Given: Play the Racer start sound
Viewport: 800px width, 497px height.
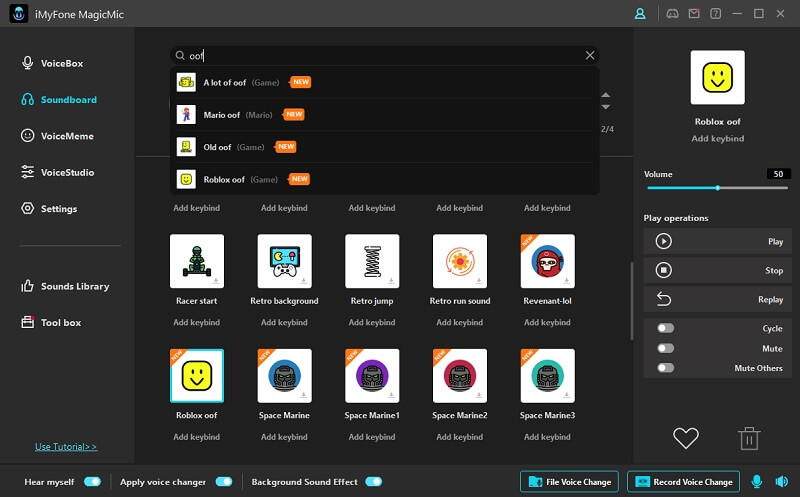Looking at the screenshot, I should [x=197, y=261].
